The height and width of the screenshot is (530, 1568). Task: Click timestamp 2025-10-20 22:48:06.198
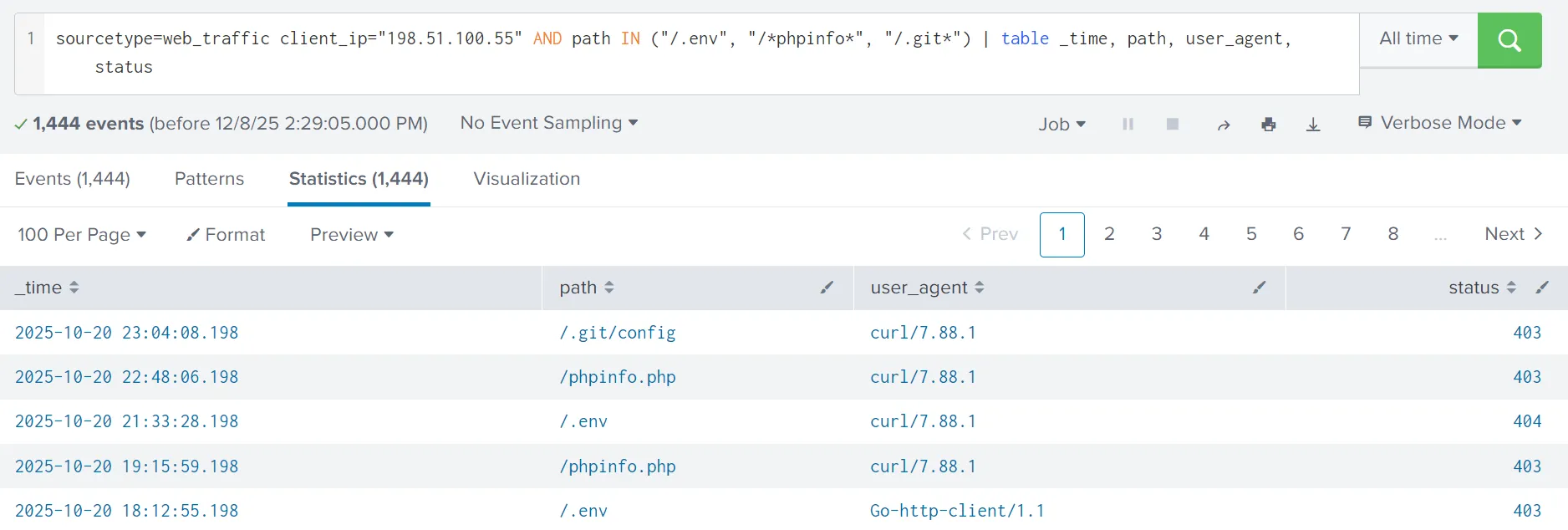tap(127, 377)
